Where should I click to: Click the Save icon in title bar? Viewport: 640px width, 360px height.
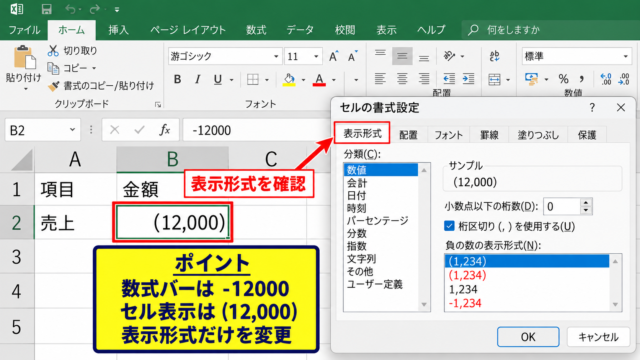(47, 9)
